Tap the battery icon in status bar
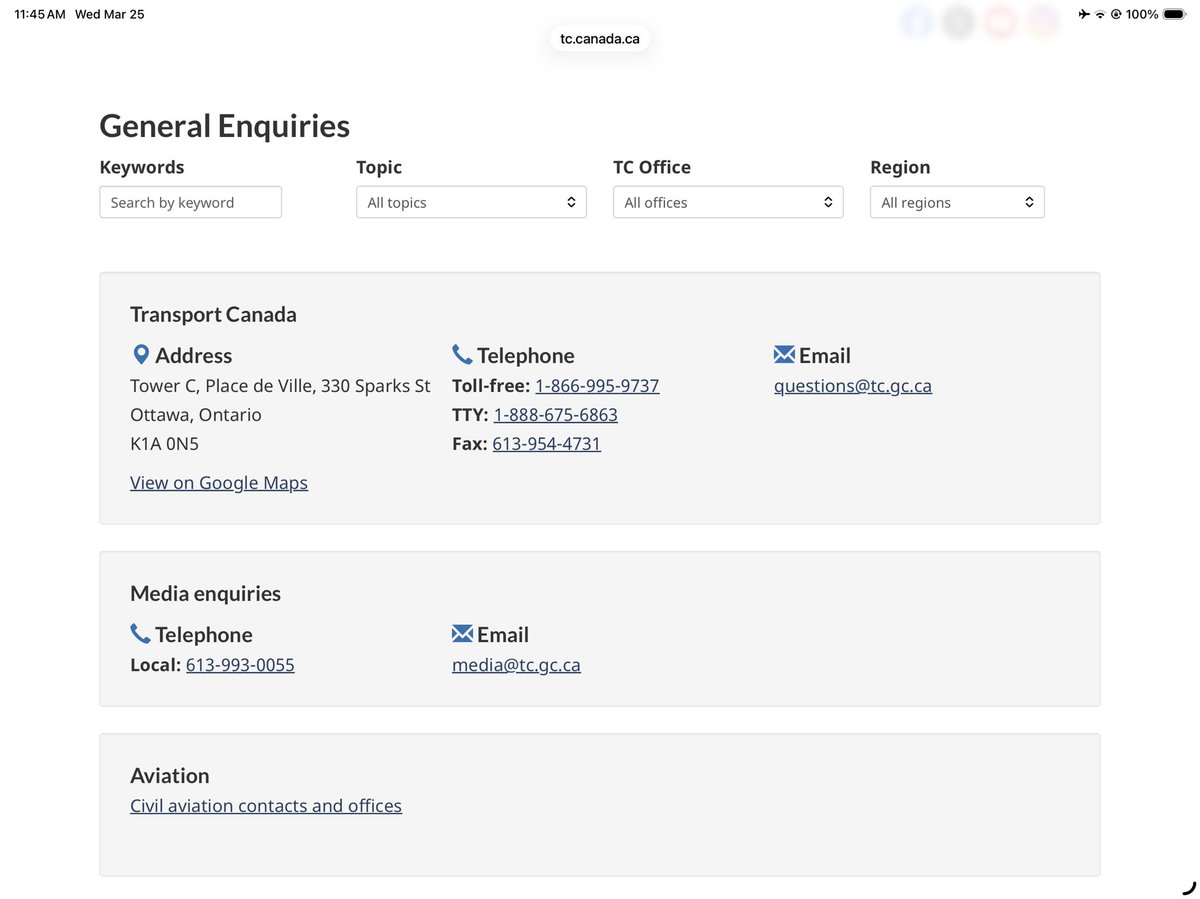The image size is (1200, 899). (x=1174, y=14)
